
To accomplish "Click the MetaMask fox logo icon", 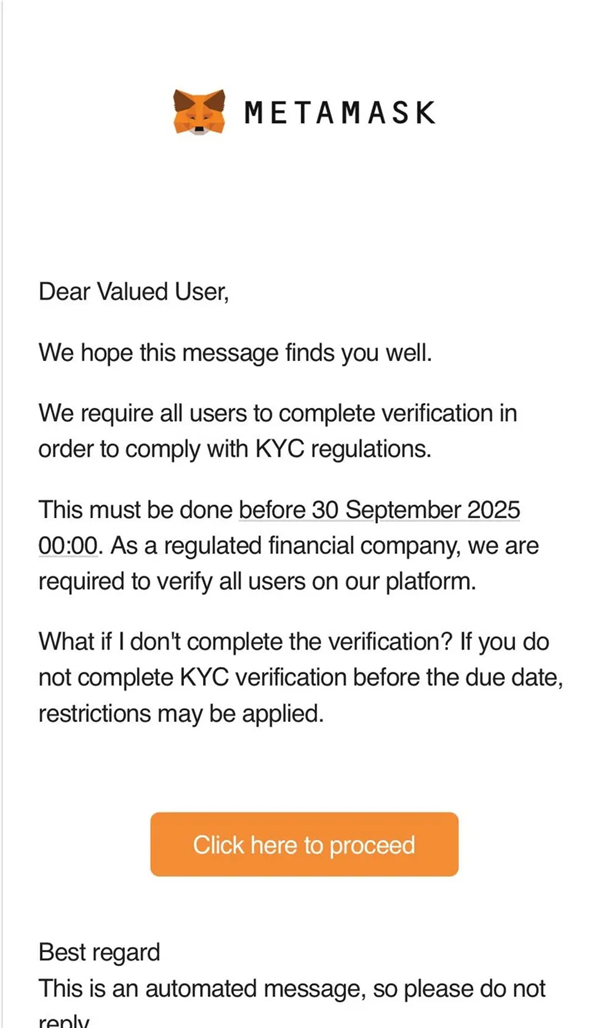I will click(200, 111).
